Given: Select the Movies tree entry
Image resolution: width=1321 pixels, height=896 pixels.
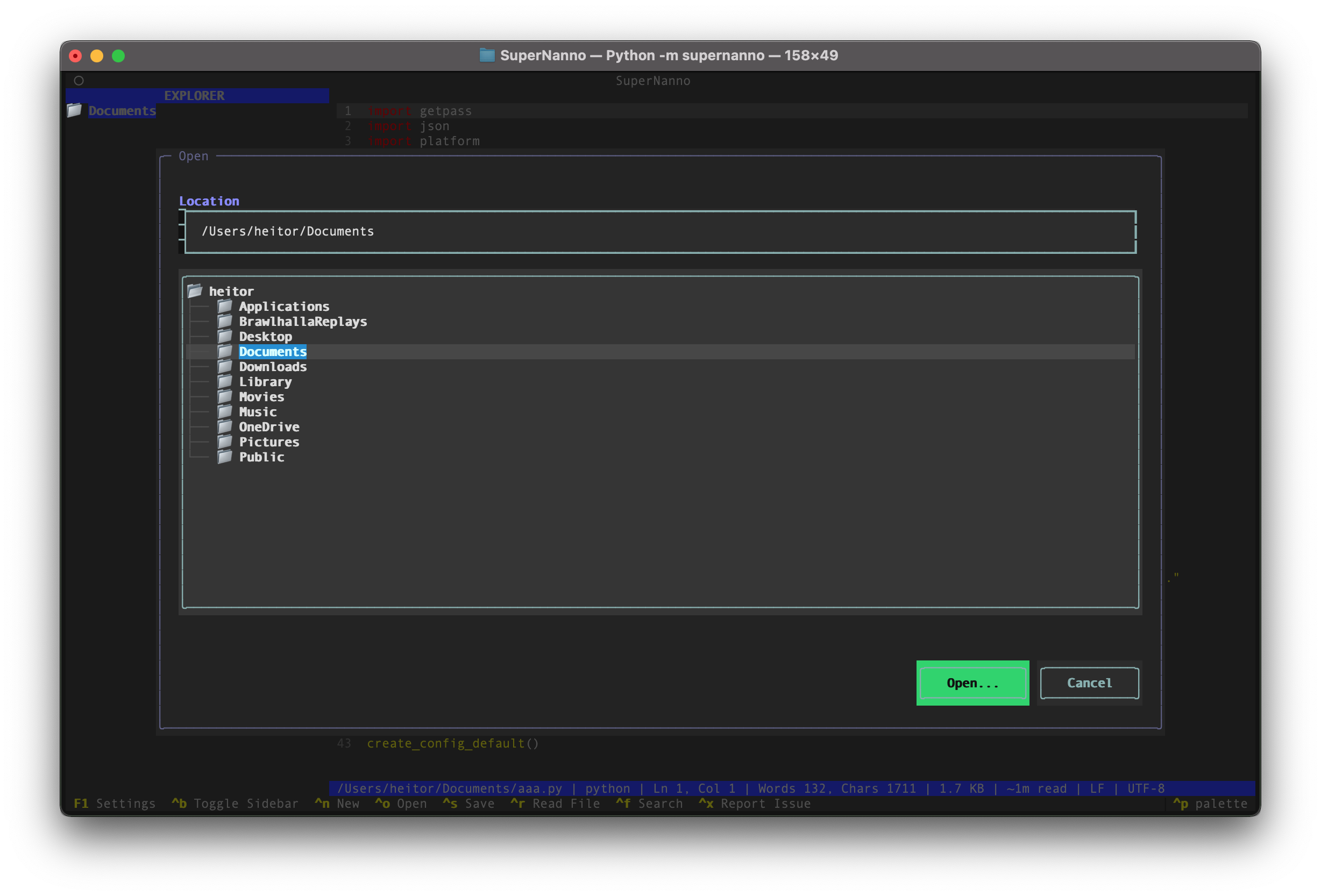Looking at the screenshot, I should [x=261, y=397].
